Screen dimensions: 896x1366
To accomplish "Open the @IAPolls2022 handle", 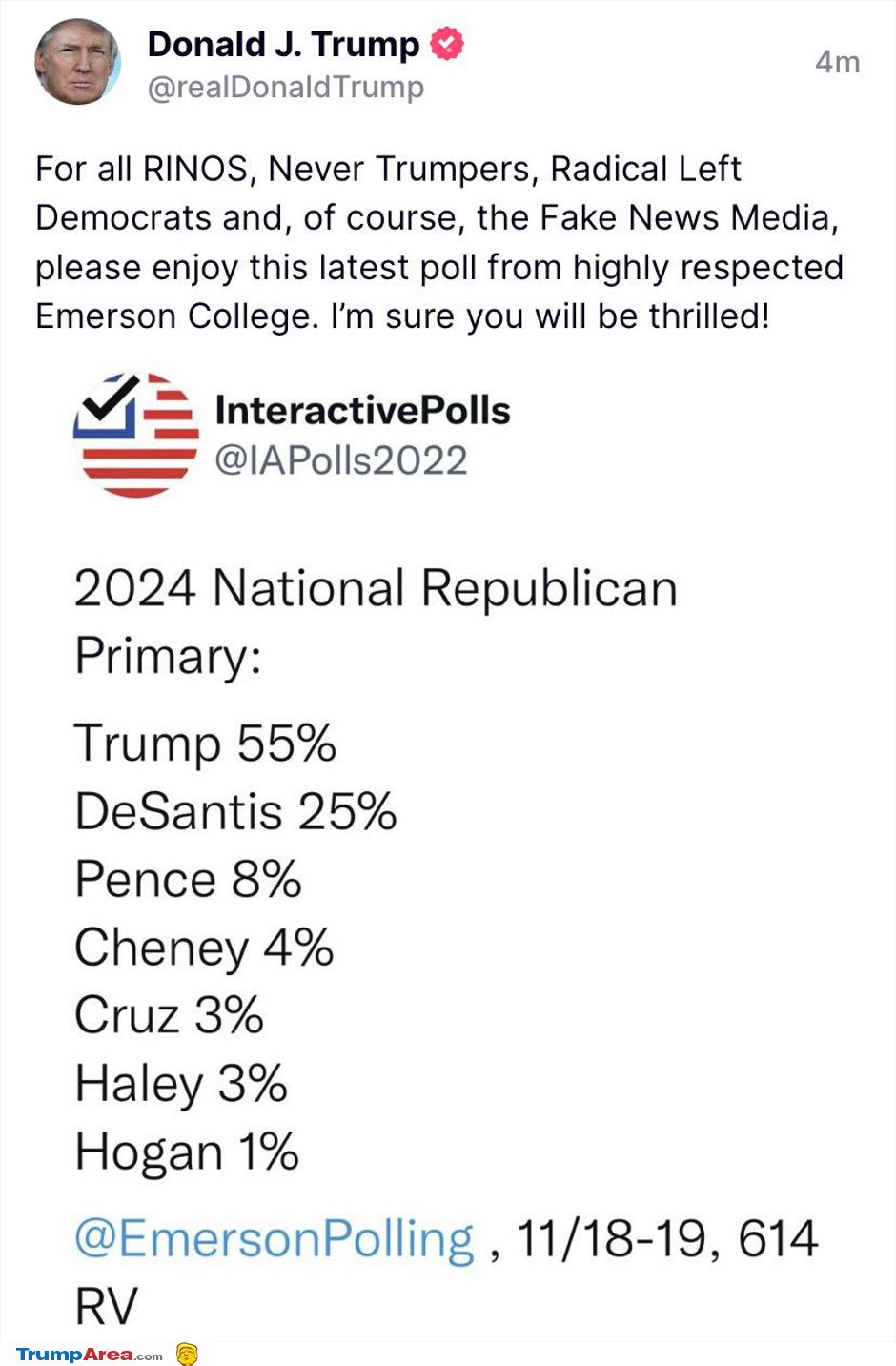I will (341, 460).
